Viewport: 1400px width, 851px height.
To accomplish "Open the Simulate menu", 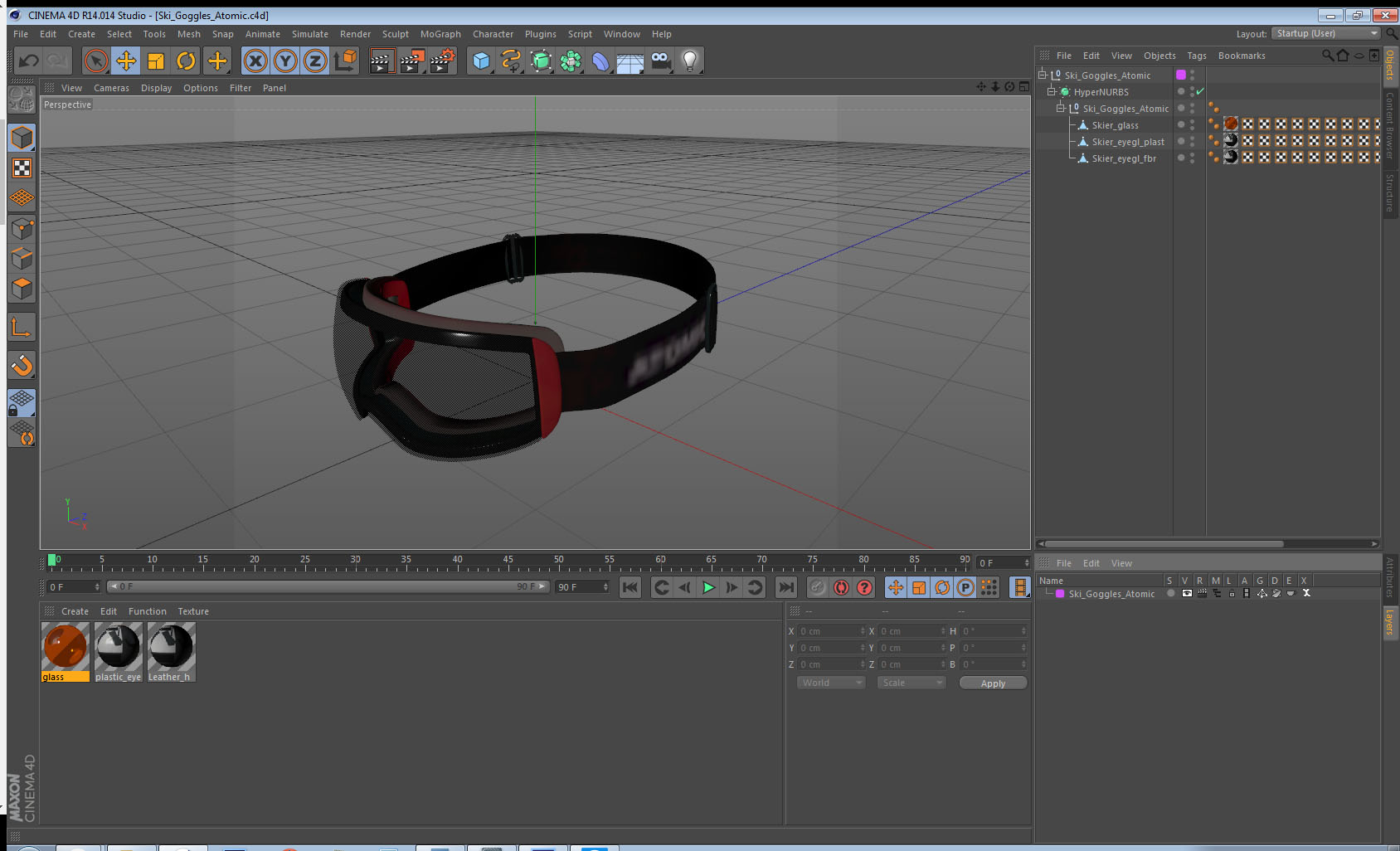I will pos(309,34).
